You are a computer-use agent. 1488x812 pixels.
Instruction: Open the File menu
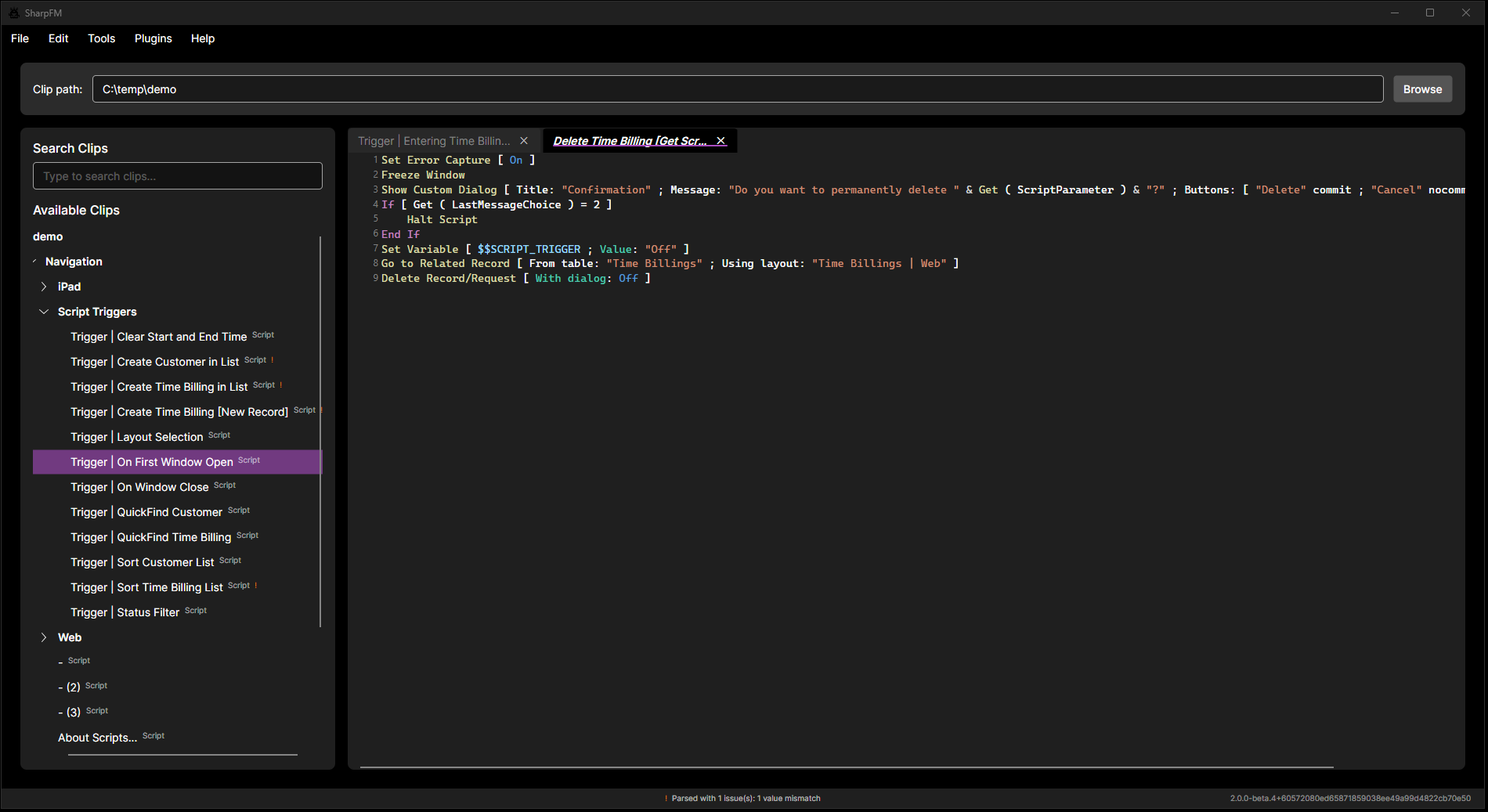[x=20, y=38]
